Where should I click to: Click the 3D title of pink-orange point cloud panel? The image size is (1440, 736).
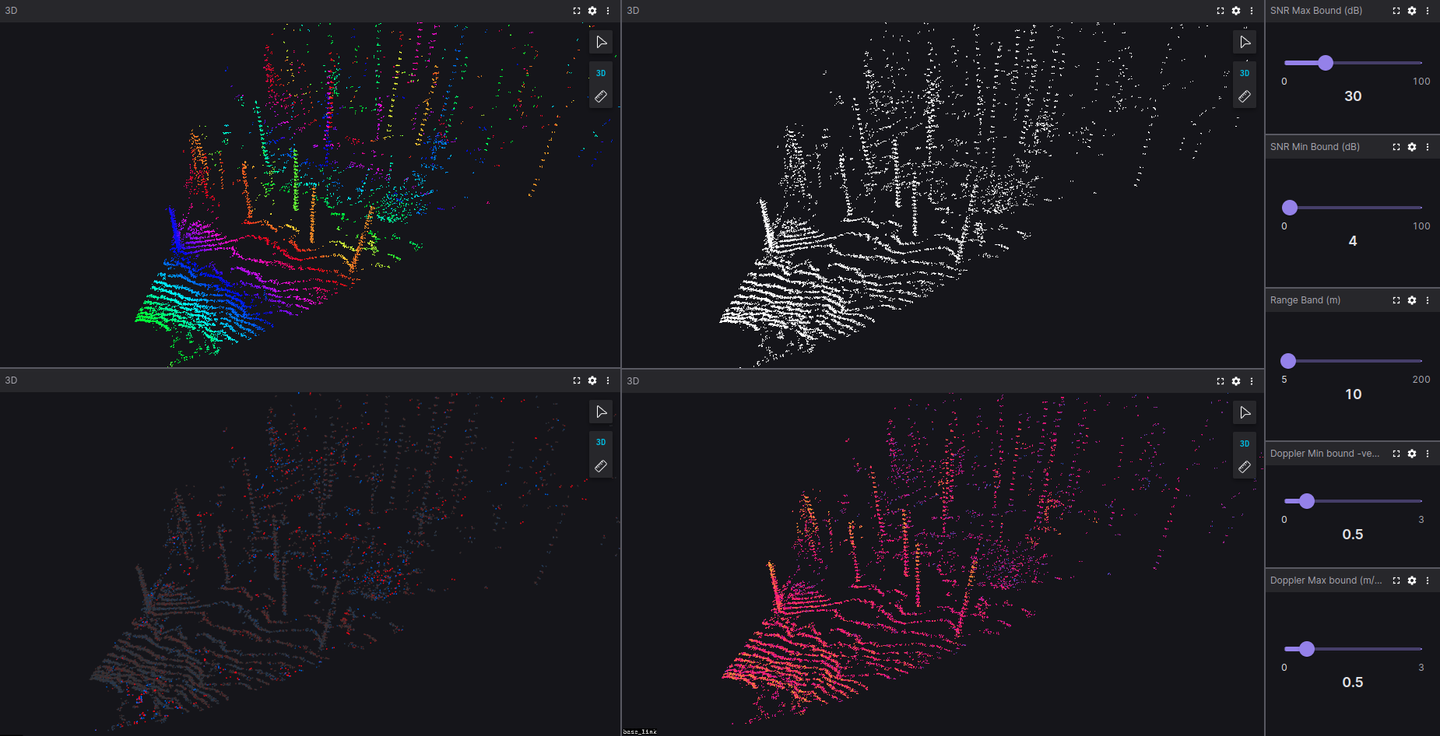tap(633, 381)
